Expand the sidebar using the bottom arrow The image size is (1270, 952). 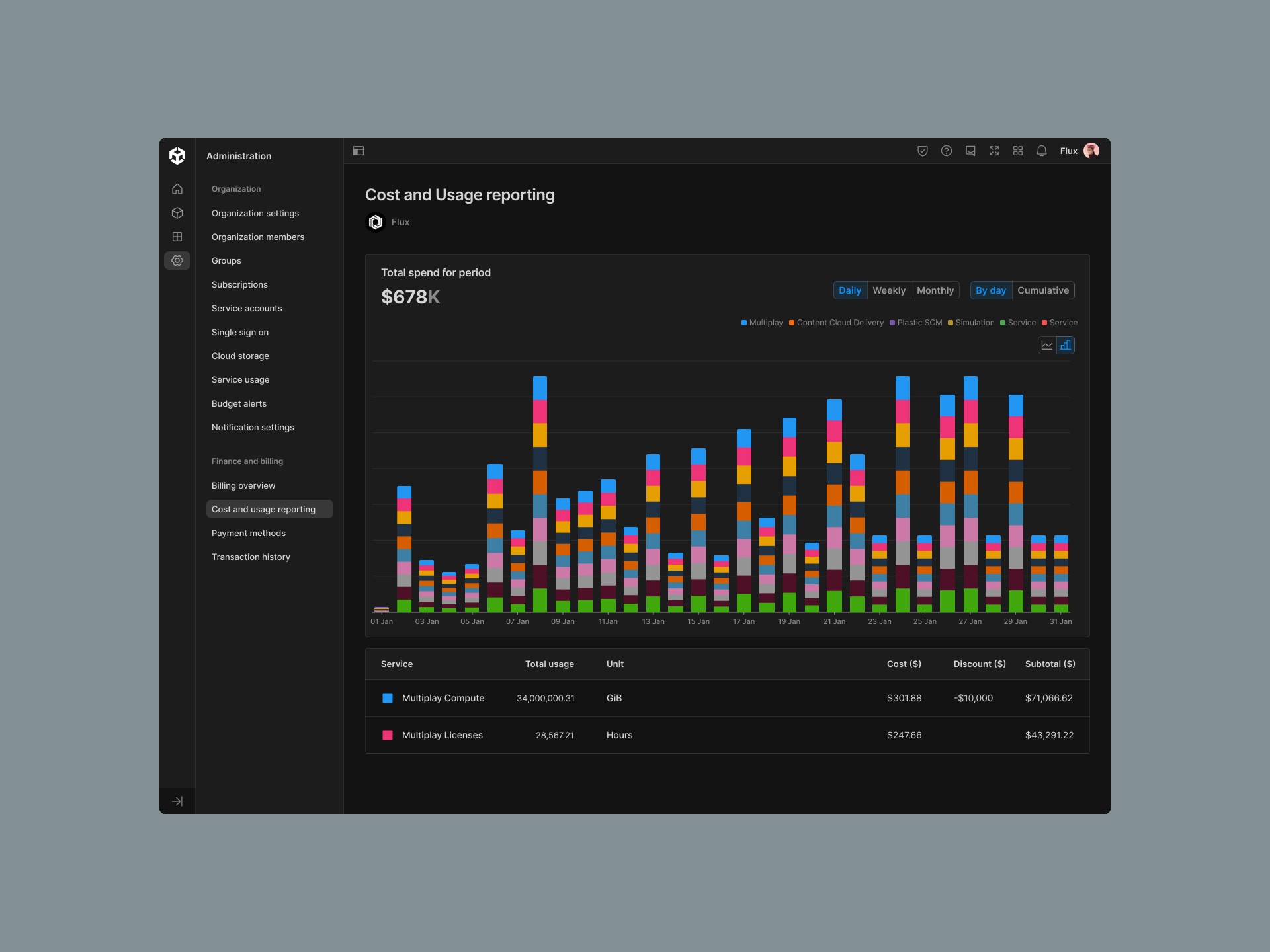177,801
